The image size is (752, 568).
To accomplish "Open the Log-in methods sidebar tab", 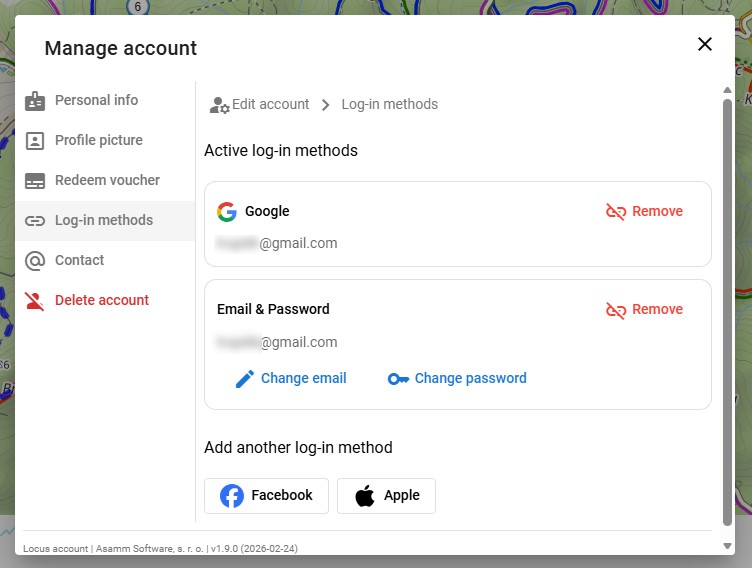I will pyautogui.click(x=104, y=221).
